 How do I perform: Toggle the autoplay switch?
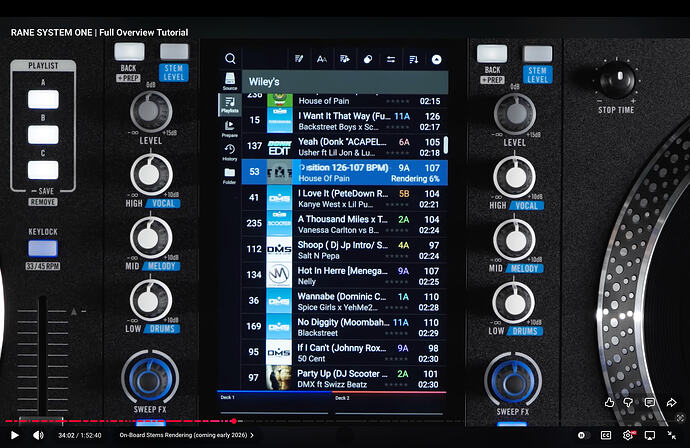[x=582, y=435]
